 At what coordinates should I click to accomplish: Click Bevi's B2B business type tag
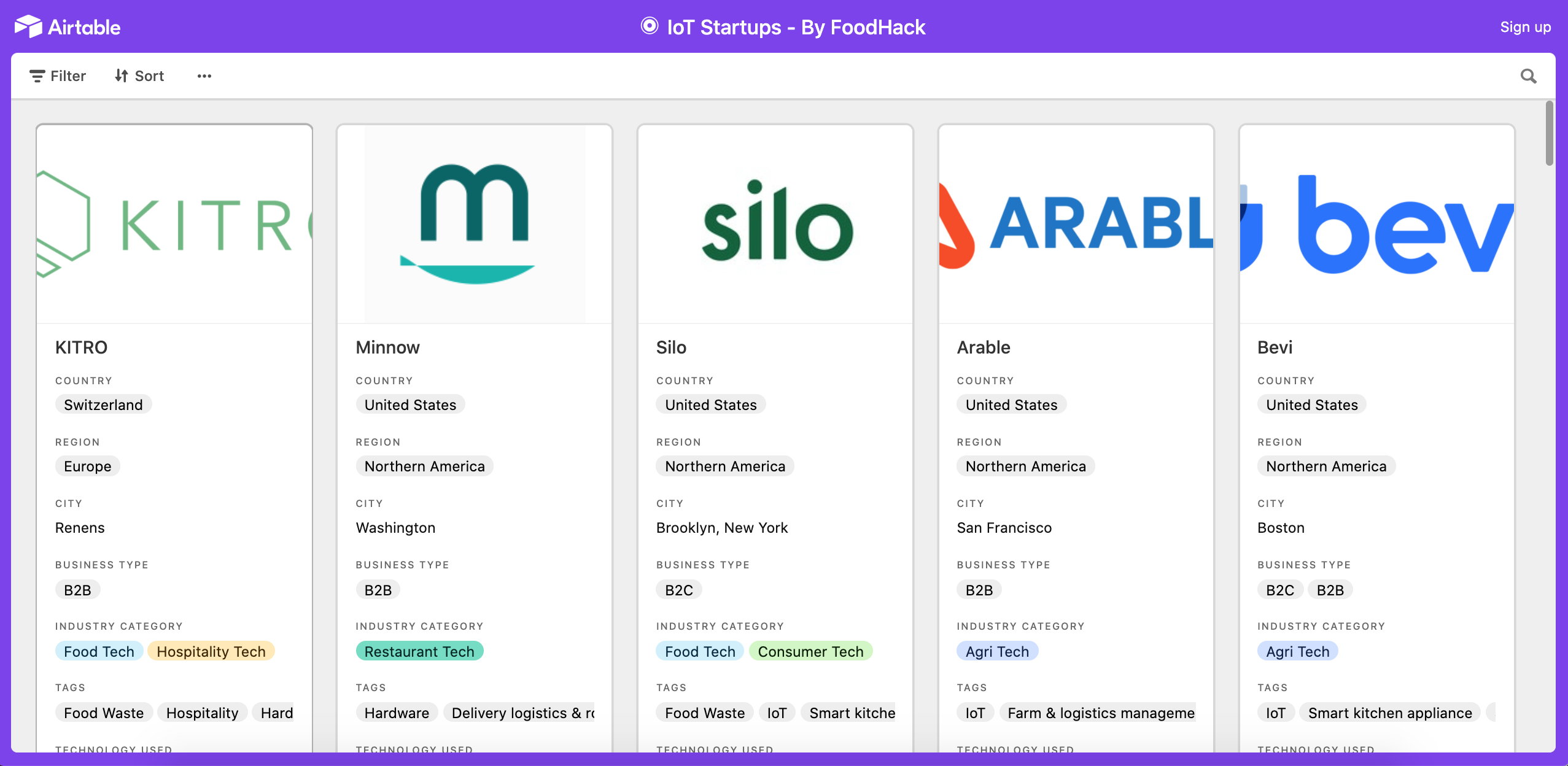click(x=1330, y=590)
